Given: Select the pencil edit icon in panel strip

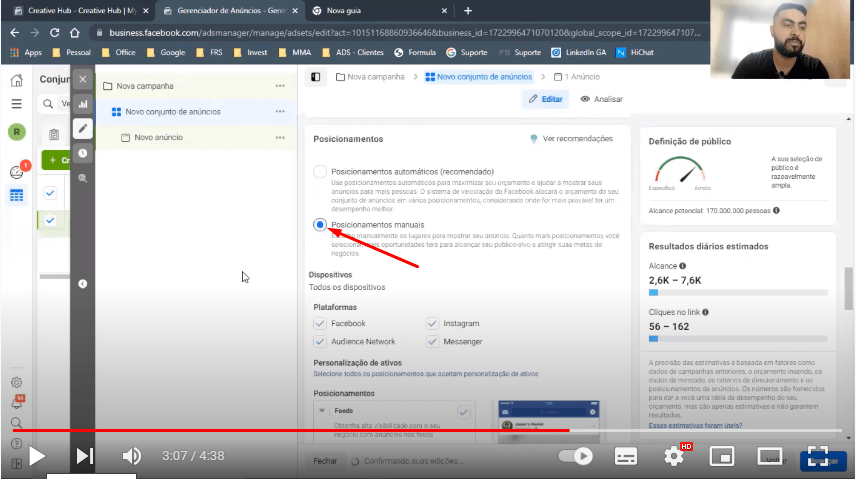Looking at the screenshot, I should (x=82, y=128).
